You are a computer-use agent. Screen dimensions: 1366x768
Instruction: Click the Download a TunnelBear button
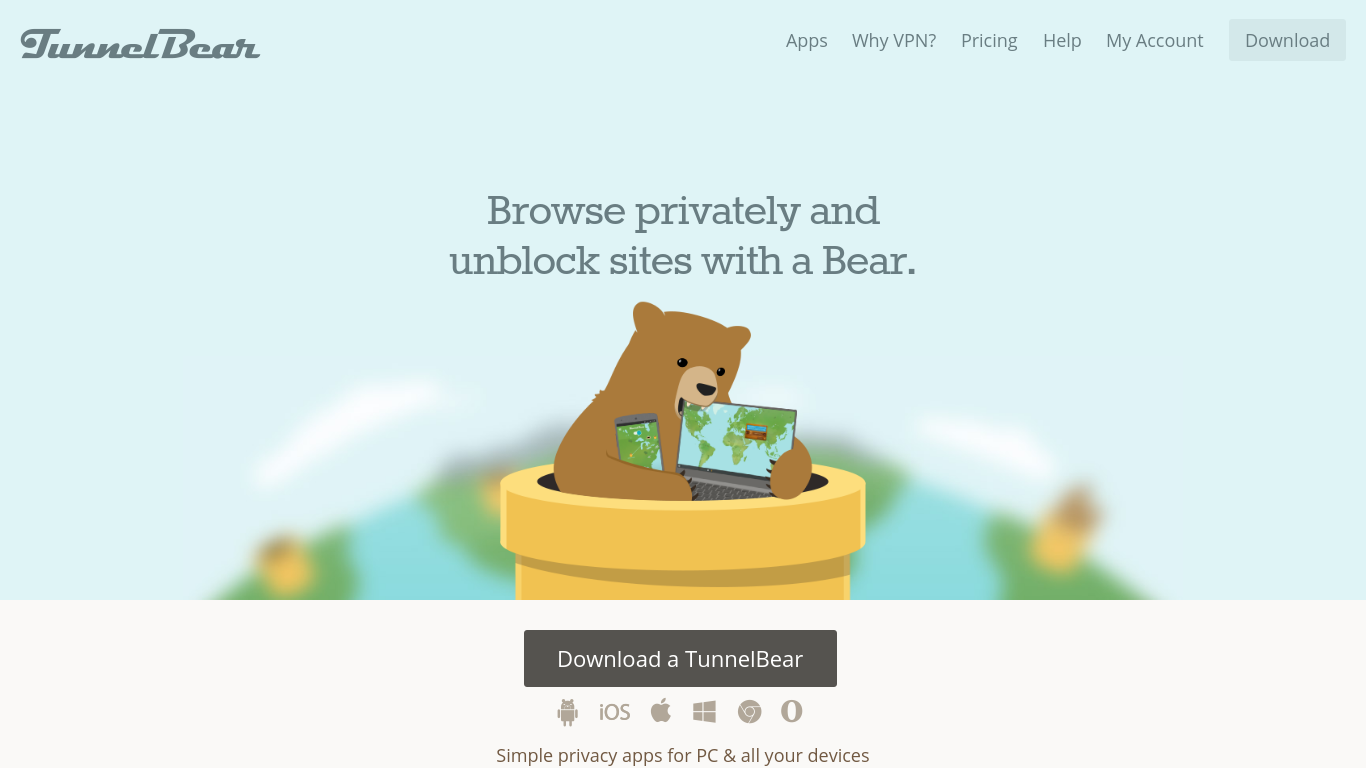pyautogui.click(x=680, y=658)
